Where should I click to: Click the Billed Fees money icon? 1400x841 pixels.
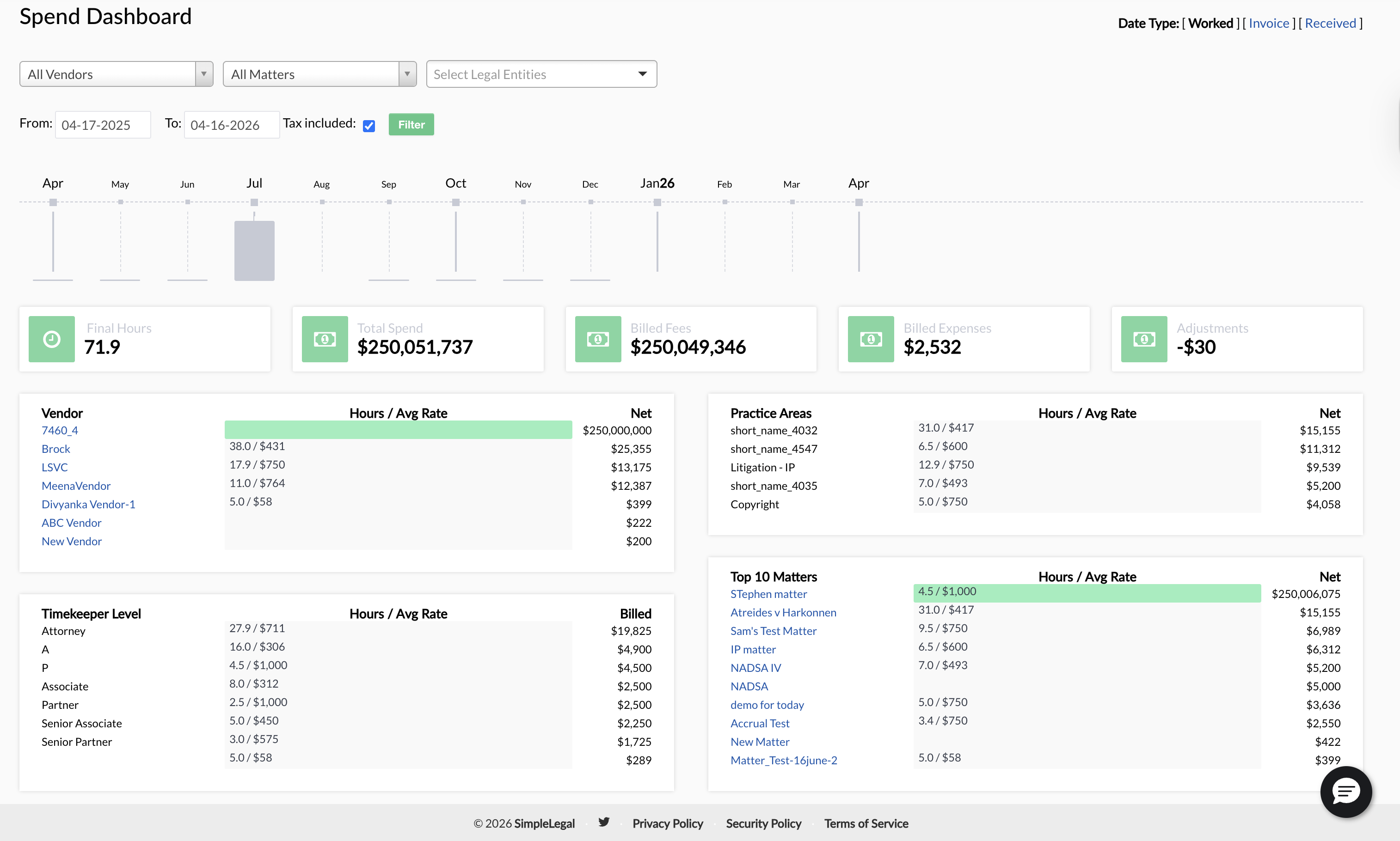(598, 339)
